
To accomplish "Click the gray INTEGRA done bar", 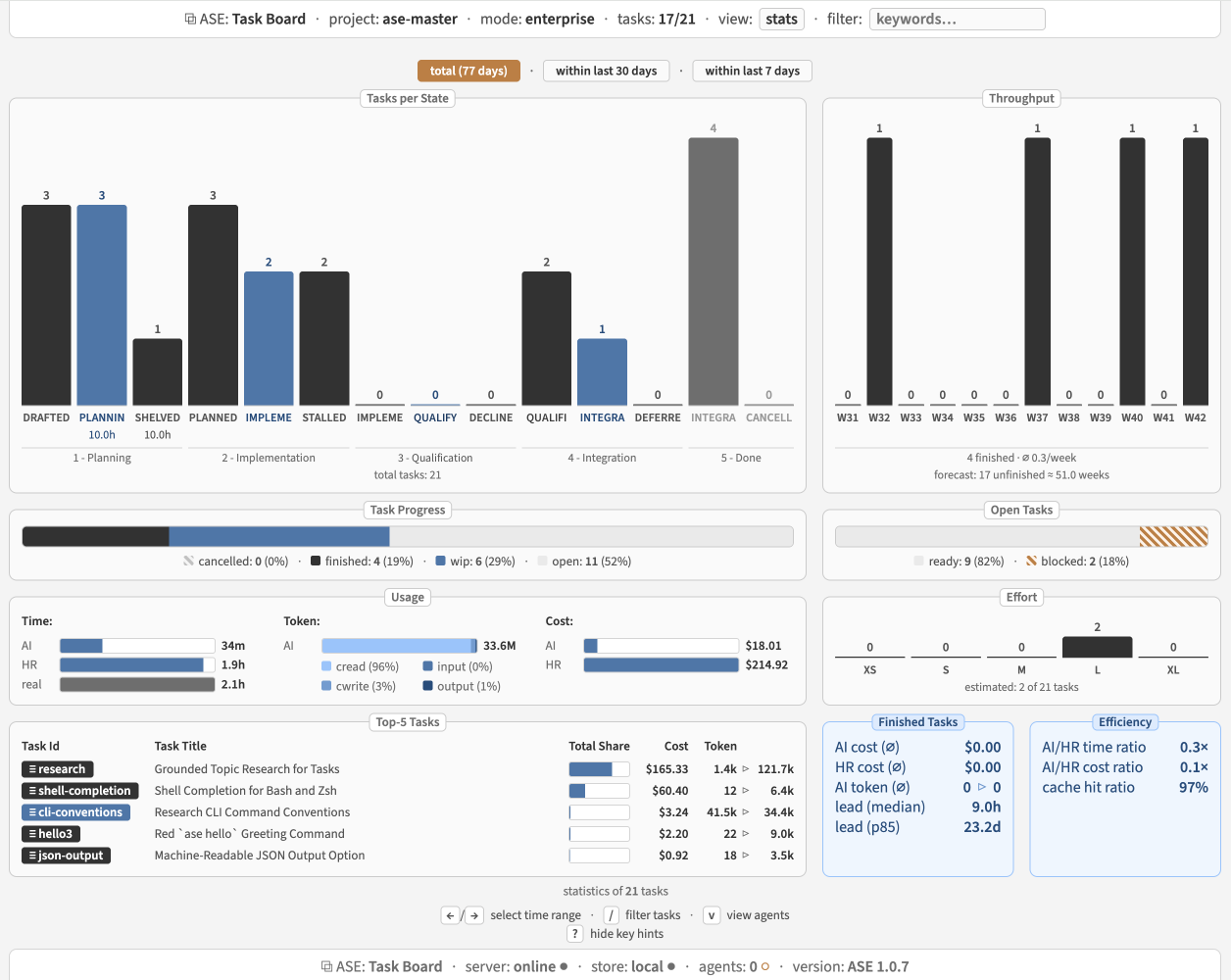I will tap(714, 271).
